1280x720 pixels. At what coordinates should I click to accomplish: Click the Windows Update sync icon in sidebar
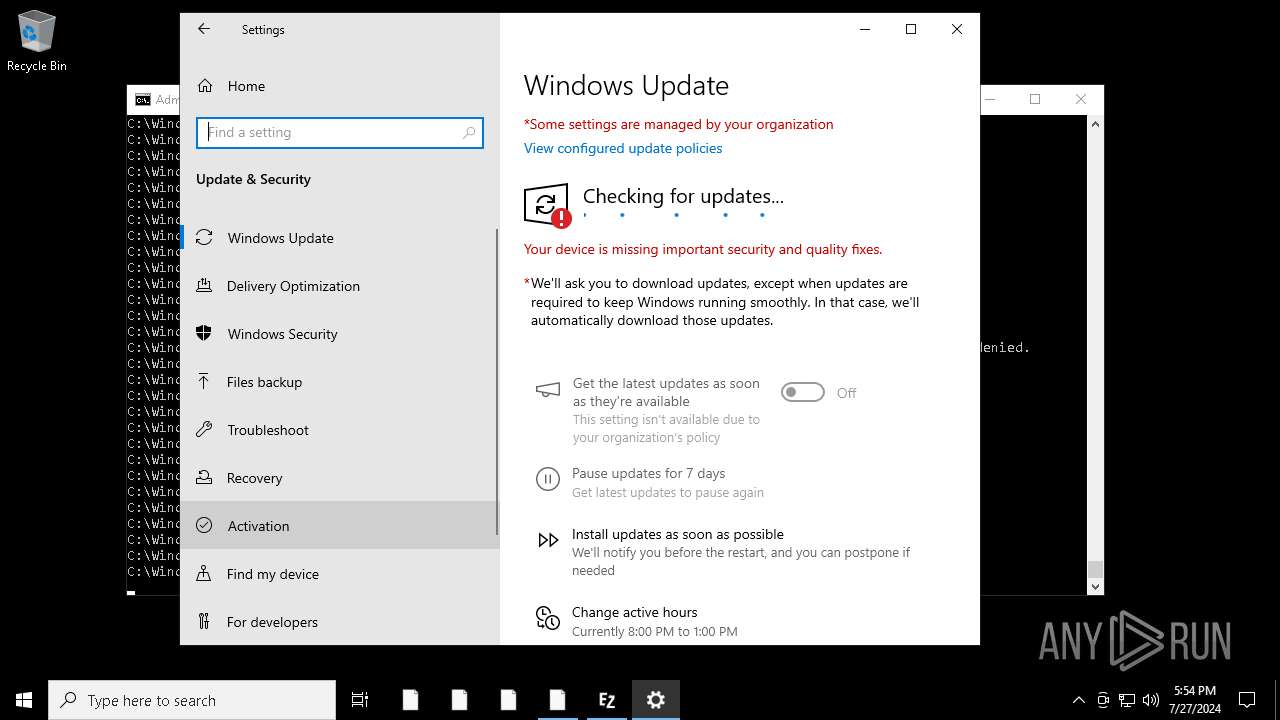coord(204,238)
